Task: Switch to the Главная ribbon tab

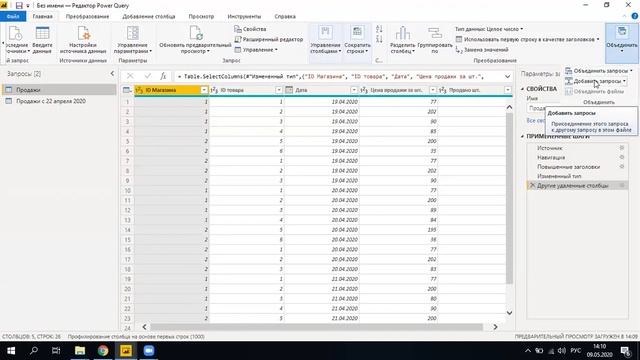Action: tap(42, 16)
